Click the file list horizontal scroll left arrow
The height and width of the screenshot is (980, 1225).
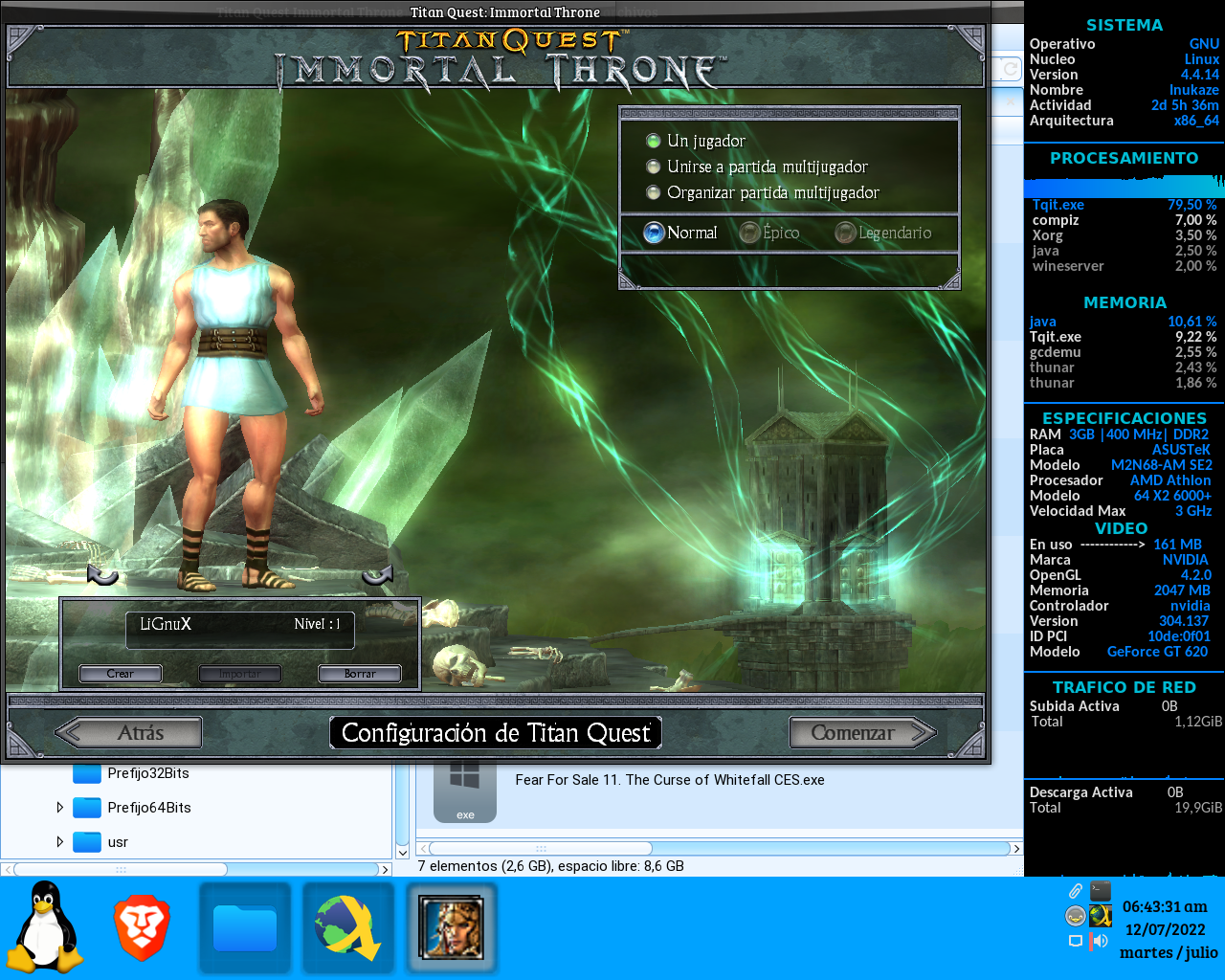click(422, 849)
